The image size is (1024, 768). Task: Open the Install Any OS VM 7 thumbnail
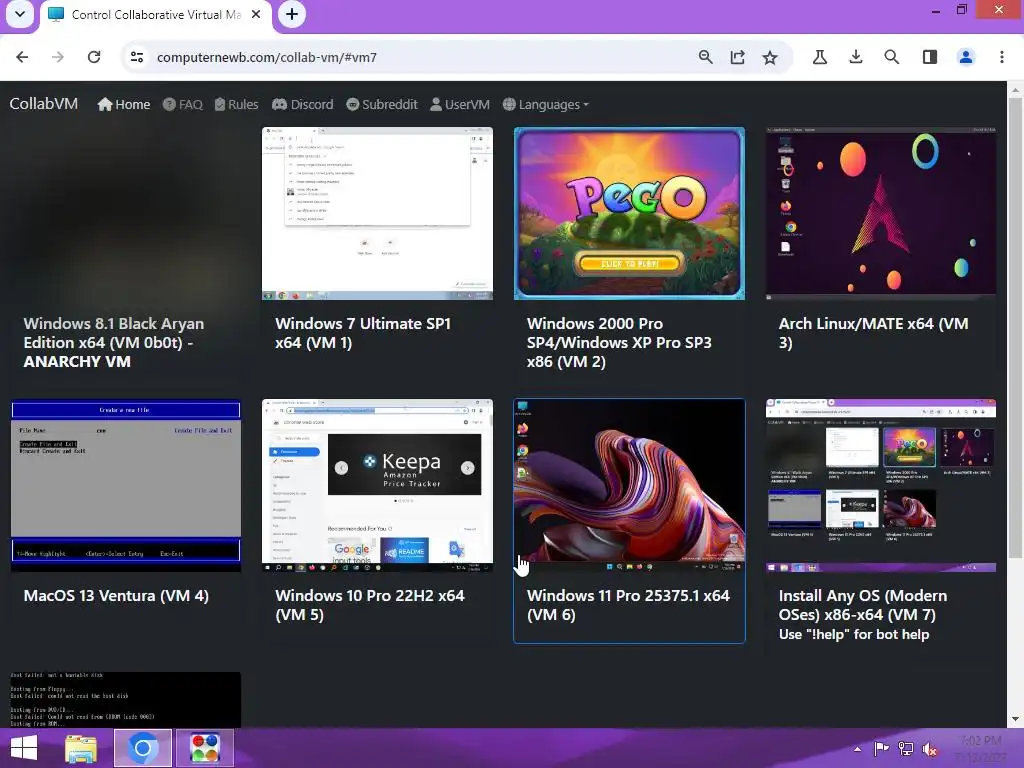pos(881,486)
